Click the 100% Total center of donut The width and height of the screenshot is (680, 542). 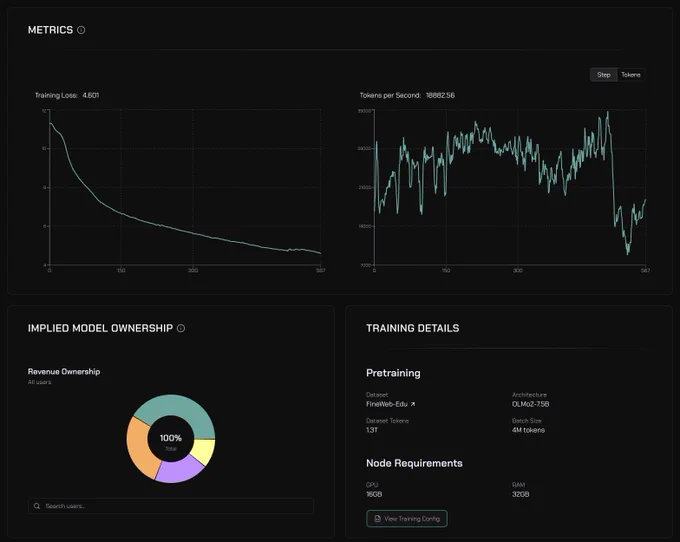(x=171, y=441)
